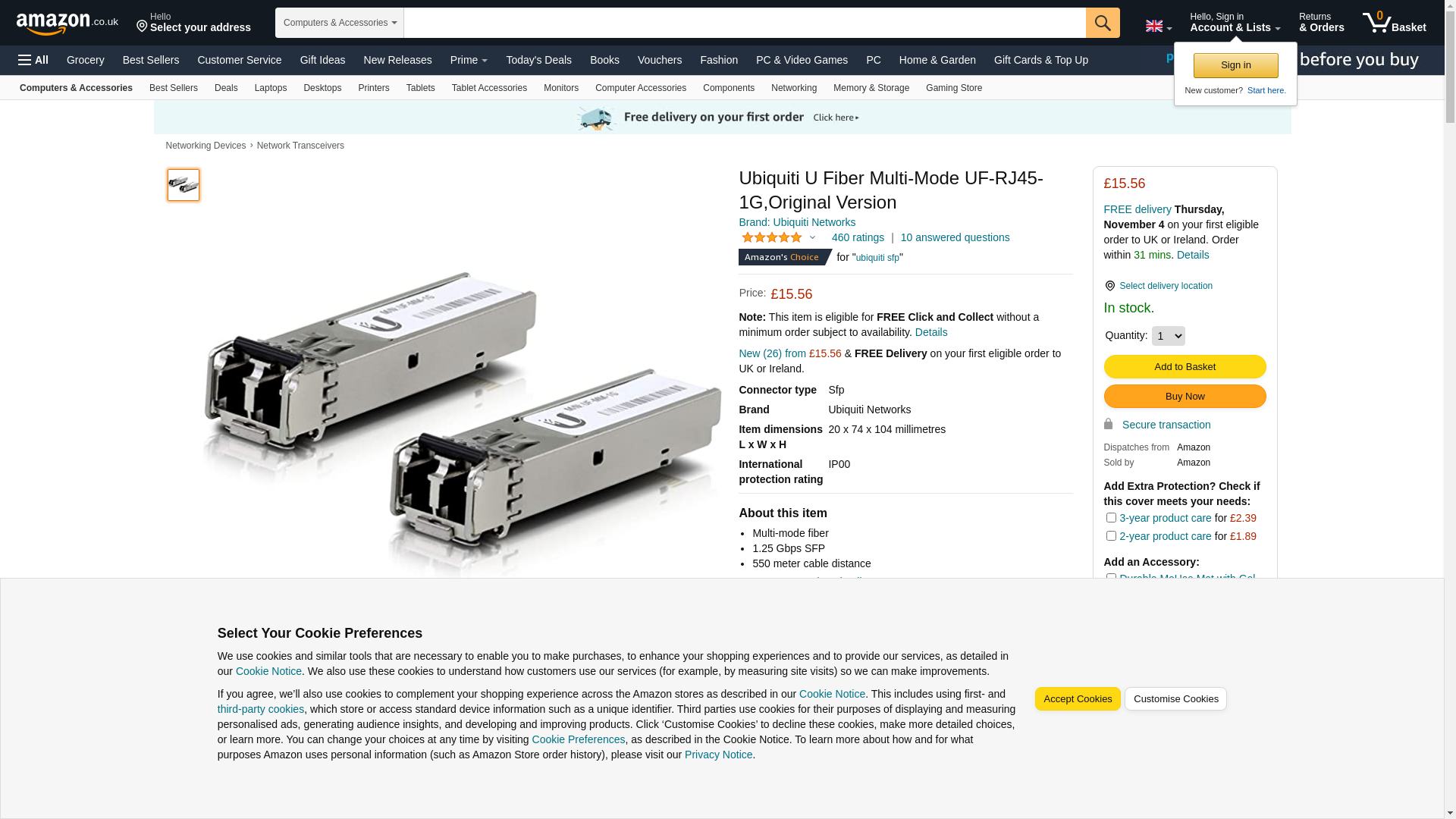
Task: Check the 2-year product care box
Action: point(1111,536)
